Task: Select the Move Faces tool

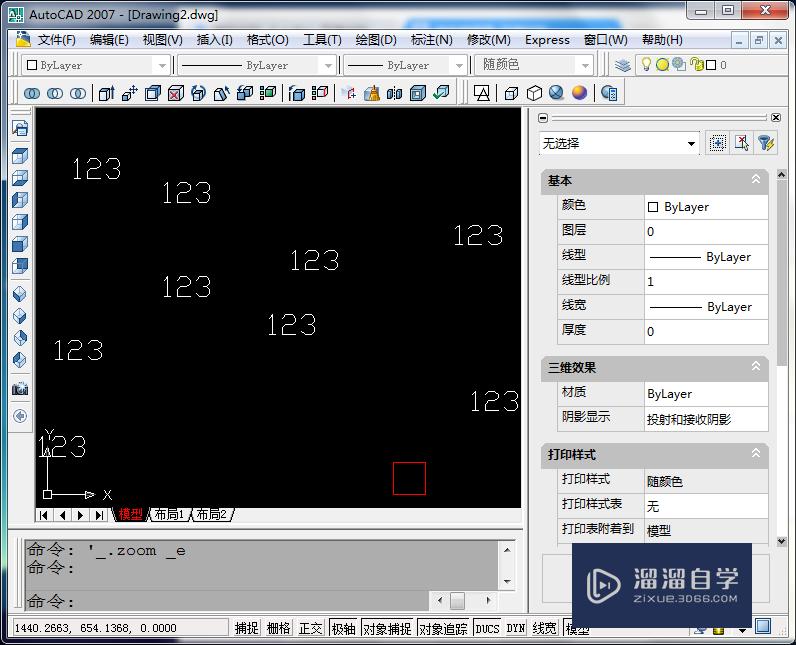Action: (129, 93)
